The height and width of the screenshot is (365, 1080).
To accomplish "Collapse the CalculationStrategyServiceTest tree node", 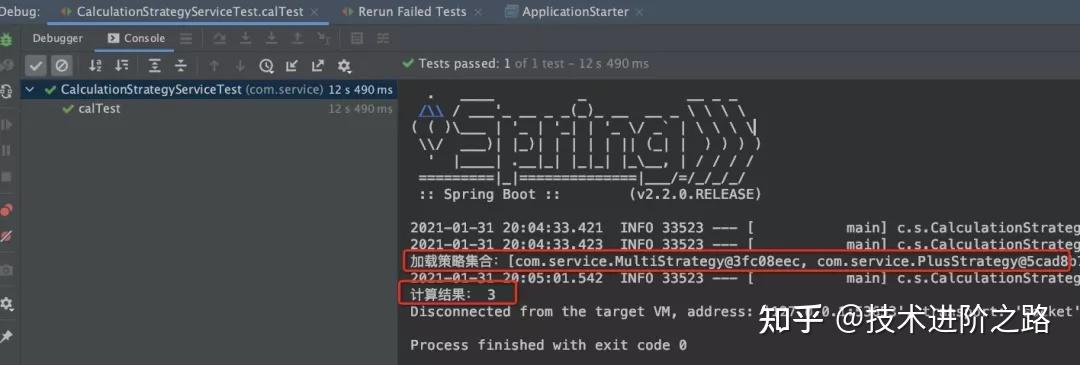I will pyautogui.click(x=30, y=90).
